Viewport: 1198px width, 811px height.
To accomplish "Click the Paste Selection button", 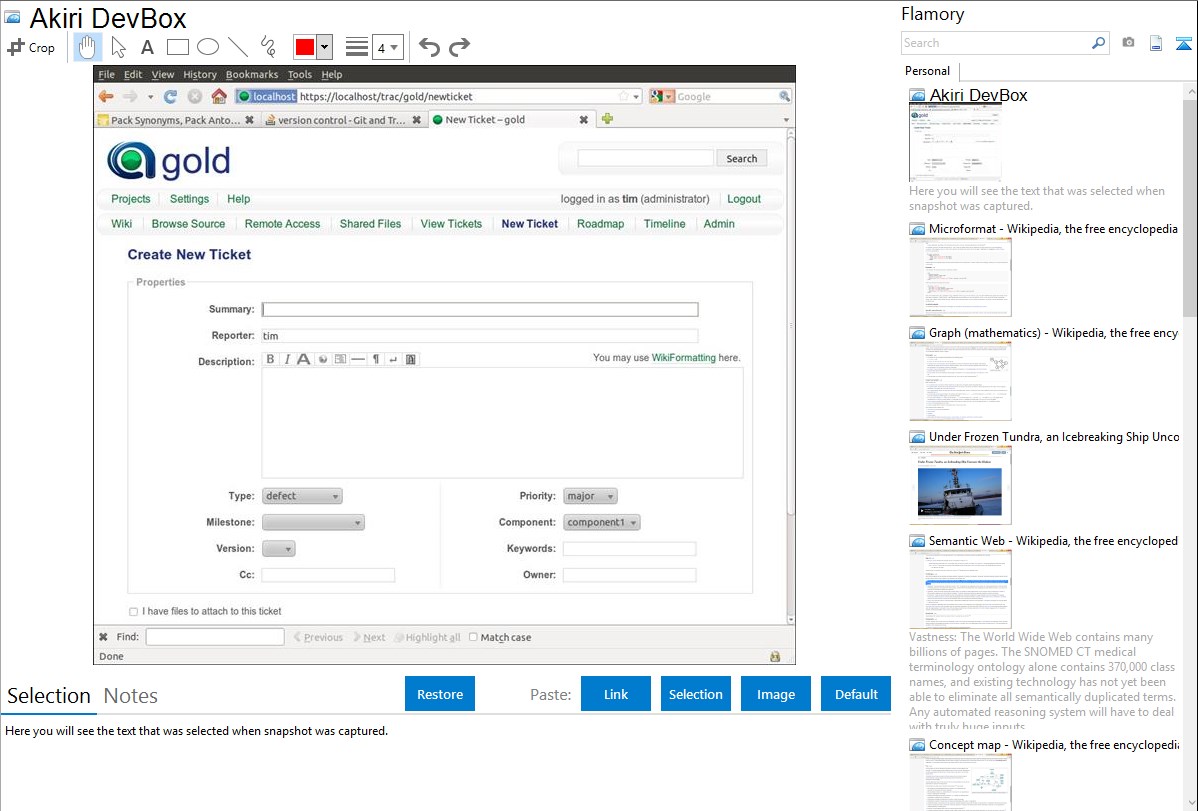I will 695,694.
